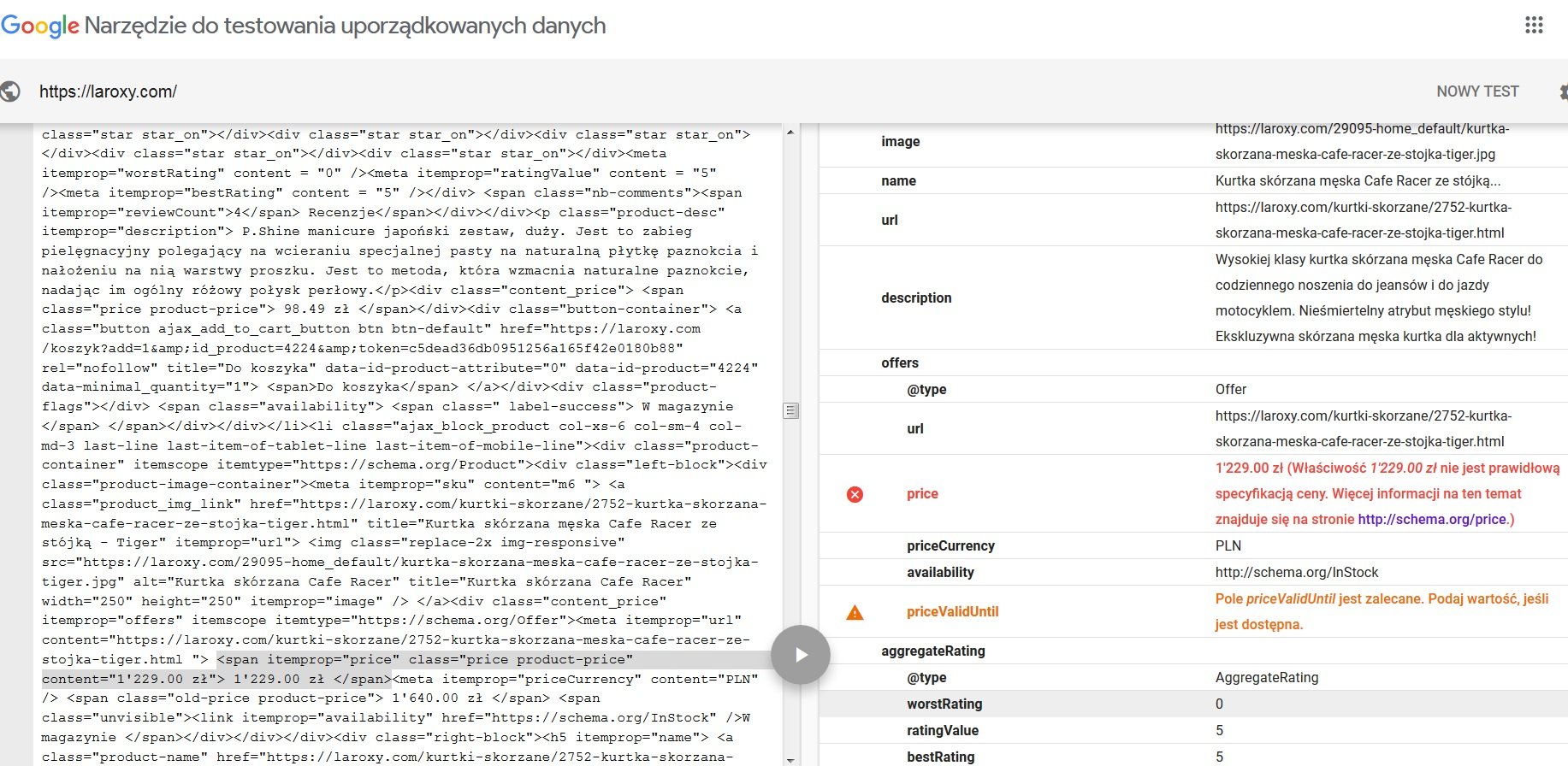
Task: Select the offers section label
Action: tap(900, 363)
